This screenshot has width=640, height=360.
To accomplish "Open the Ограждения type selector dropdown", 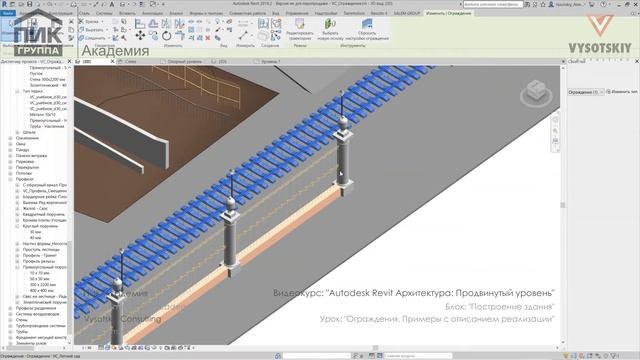I will 586,92.
